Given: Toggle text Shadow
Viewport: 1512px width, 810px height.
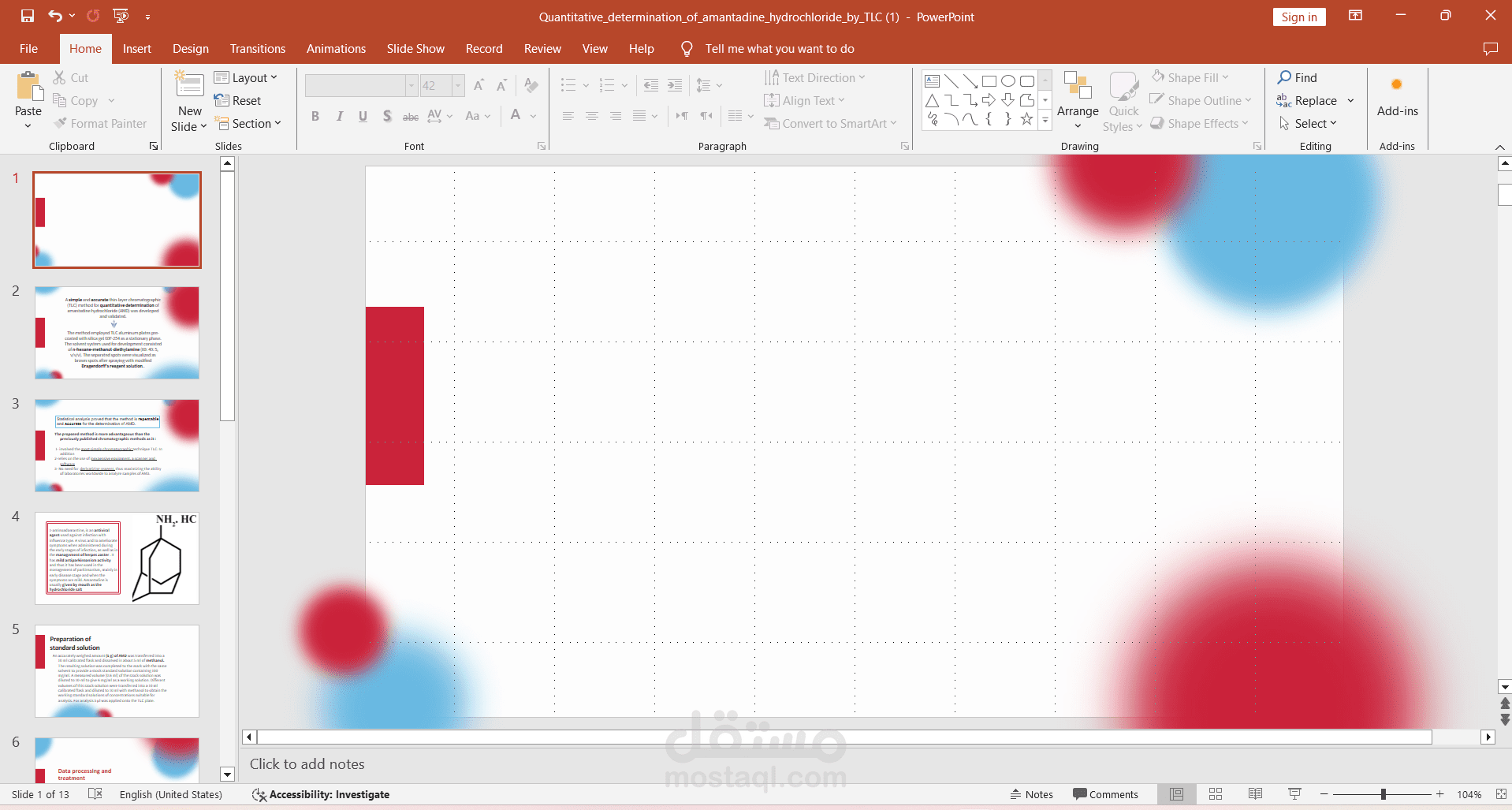Looking at the screenshot, I should coord(387,116).
